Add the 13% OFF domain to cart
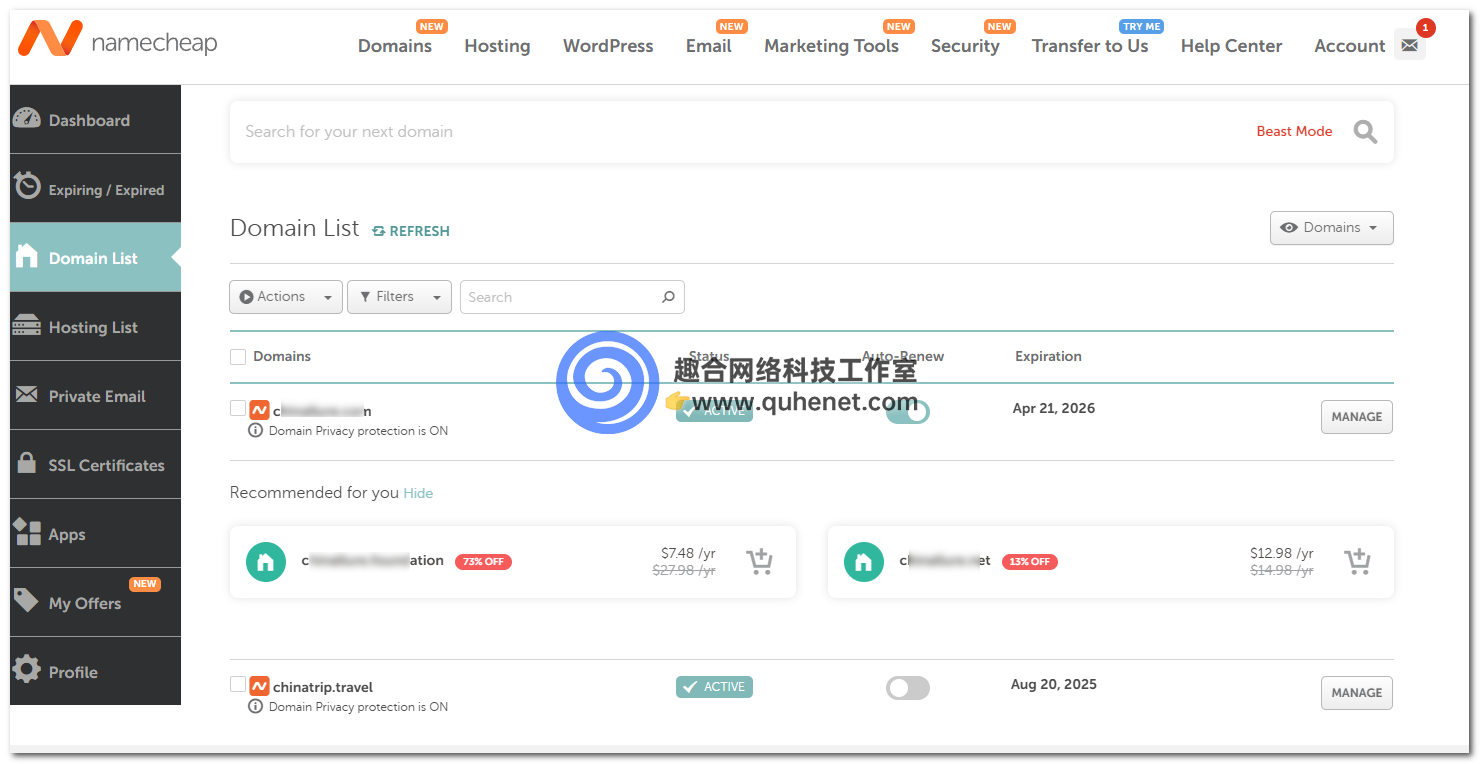The height and width of the screenshot is (764, 1480). coord(1357,562)
